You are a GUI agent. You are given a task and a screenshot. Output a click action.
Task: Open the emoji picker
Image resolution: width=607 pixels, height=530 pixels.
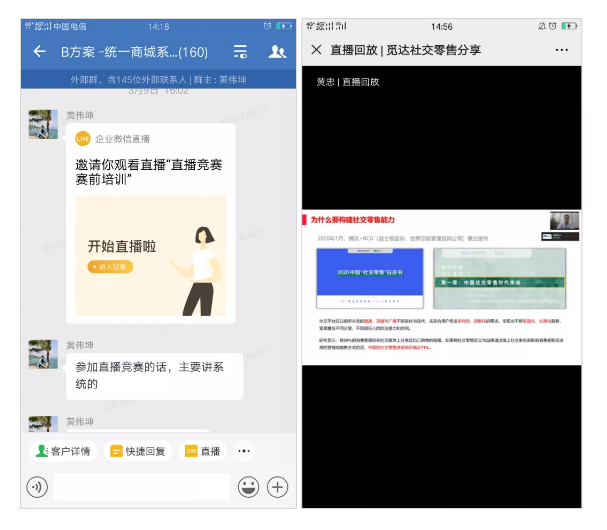(x=248, y=487)
